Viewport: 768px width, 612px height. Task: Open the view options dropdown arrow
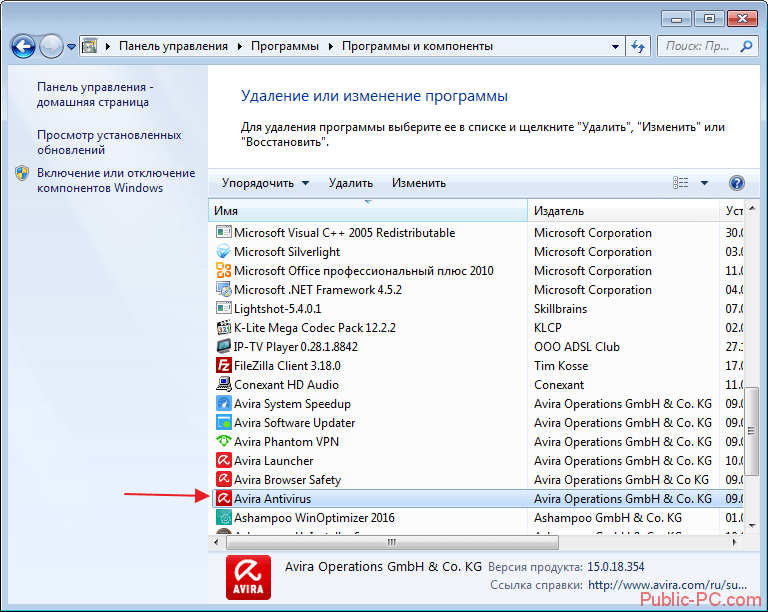pos(704,183)
